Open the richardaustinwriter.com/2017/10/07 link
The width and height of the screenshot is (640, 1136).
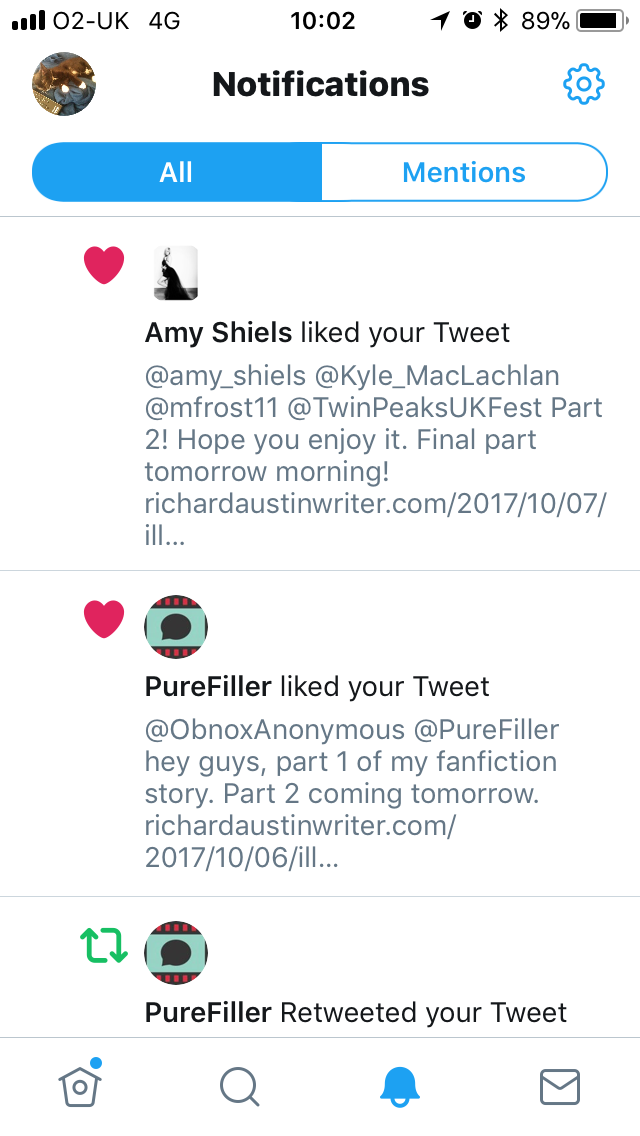pos(375,503)
